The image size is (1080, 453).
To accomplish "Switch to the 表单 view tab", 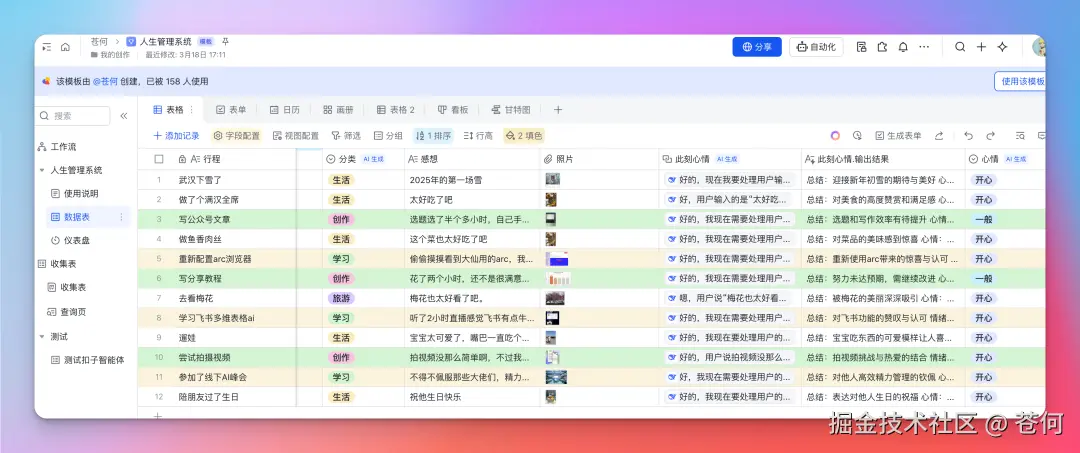I will point(231,109).
